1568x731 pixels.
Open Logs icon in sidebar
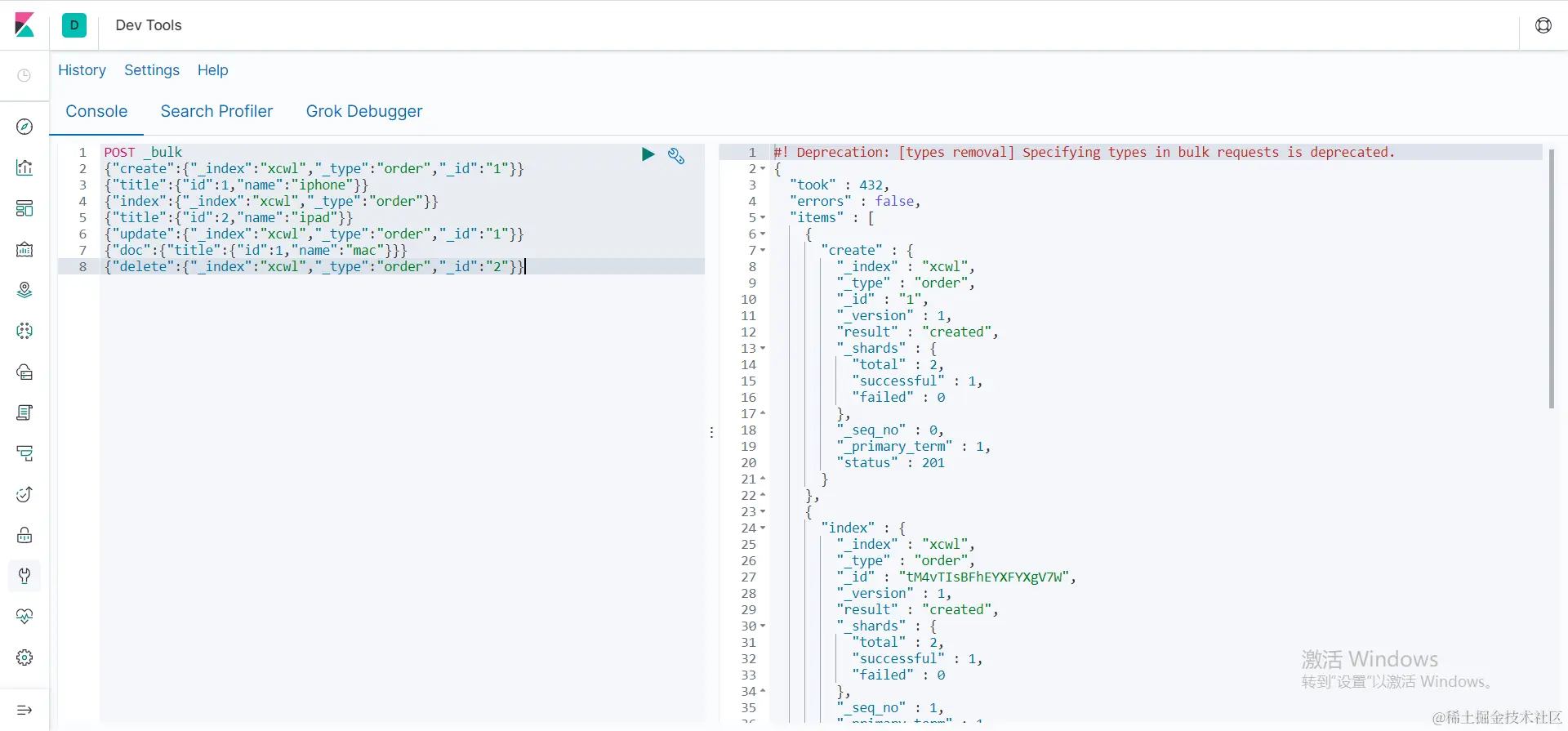[24, 412]
